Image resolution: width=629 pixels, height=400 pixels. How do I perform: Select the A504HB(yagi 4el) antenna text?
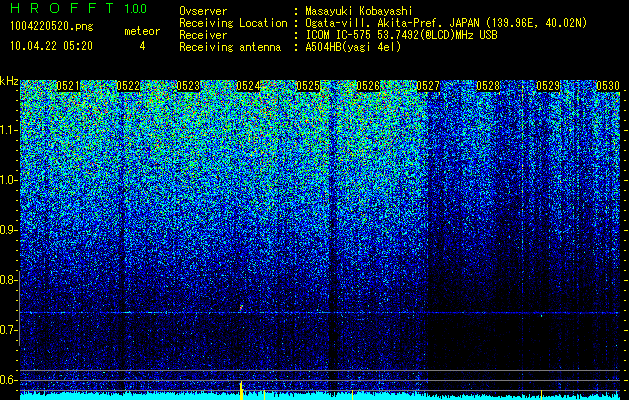point(353,47)
